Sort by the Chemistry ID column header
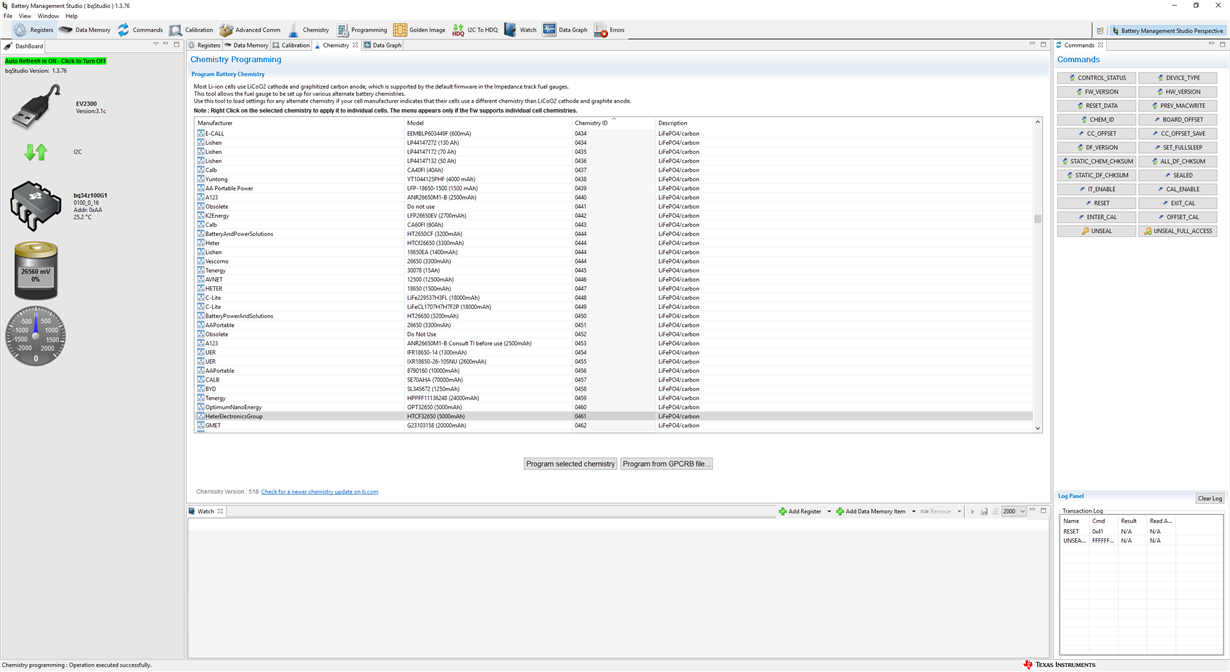The height and width of the screenshot is (672, 1230). (x=612, y=123)
